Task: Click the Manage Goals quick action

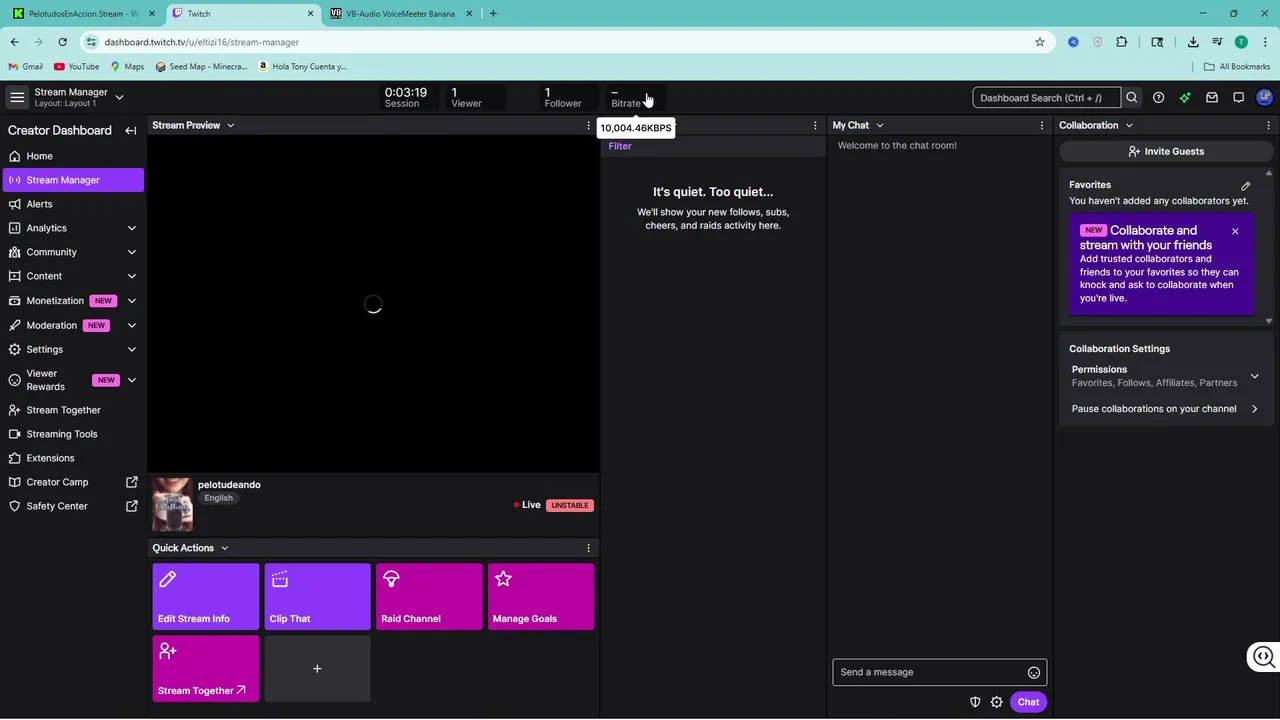Action: pos(541,597)
